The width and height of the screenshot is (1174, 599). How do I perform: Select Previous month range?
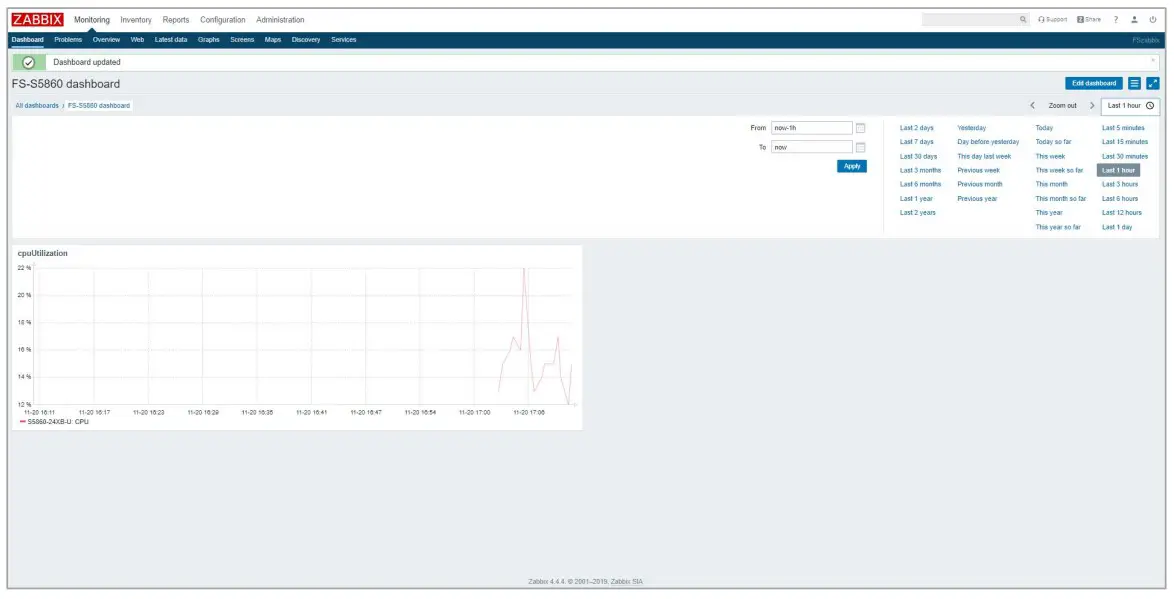979,184
